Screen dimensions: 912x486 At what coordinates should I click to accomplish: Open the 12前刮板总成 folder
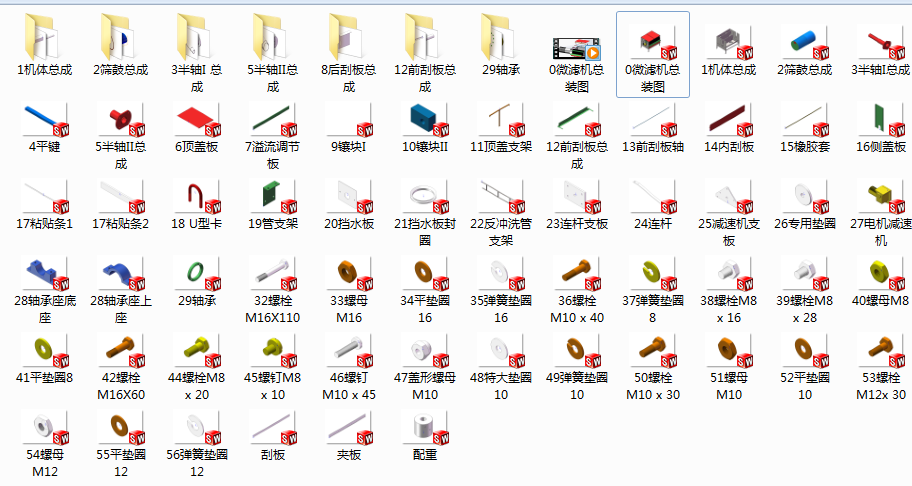coord(425,53)
